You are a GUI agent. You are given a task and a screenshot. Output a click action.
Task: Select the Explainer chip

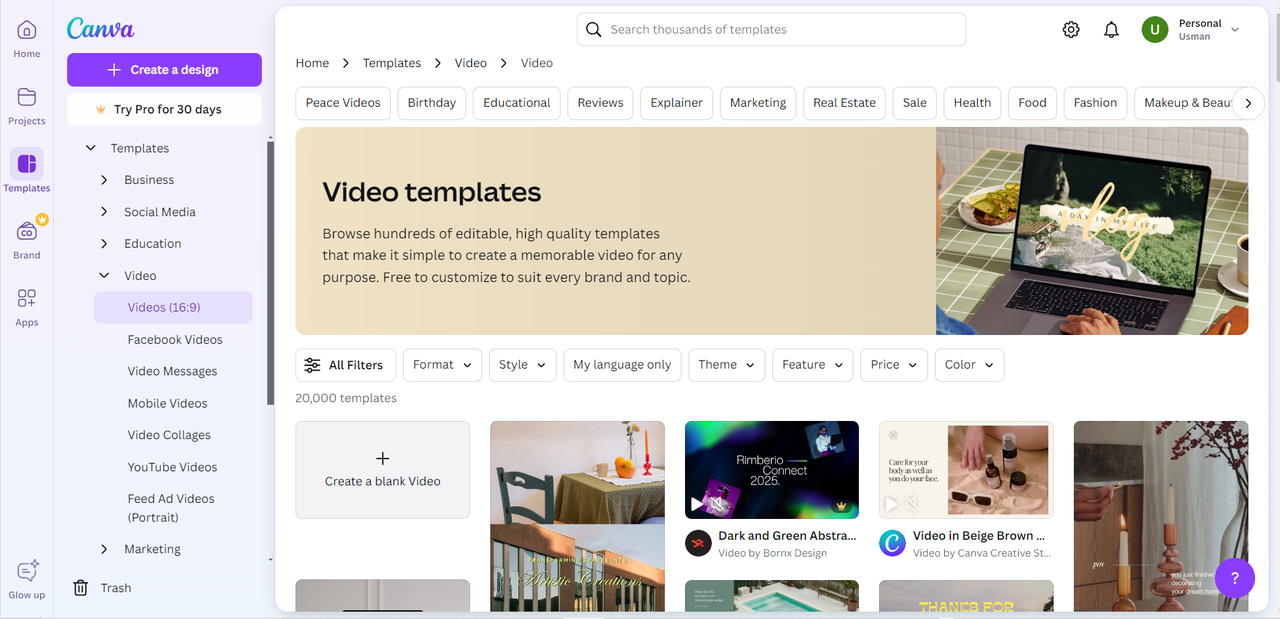(x=677, y=103)
